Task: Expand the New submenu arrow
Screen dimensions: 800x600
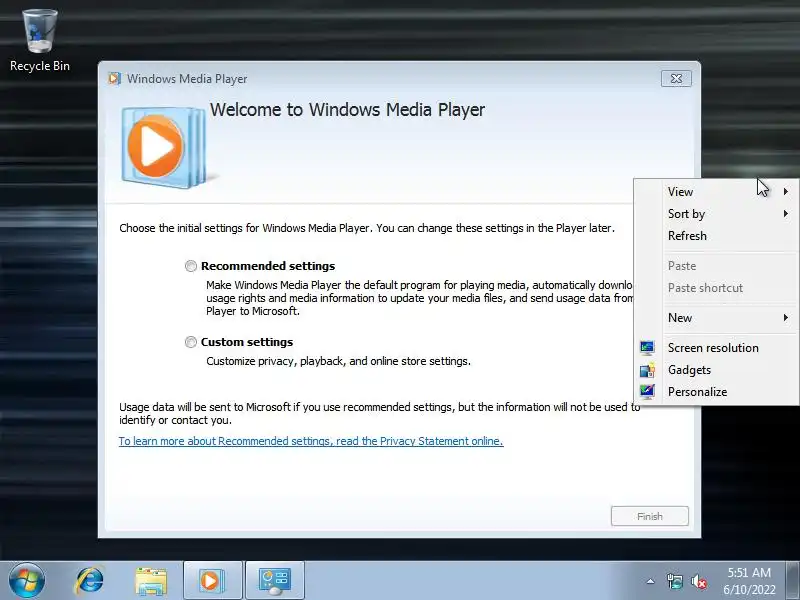Action: pyautogui.click(x=786, y=317)
